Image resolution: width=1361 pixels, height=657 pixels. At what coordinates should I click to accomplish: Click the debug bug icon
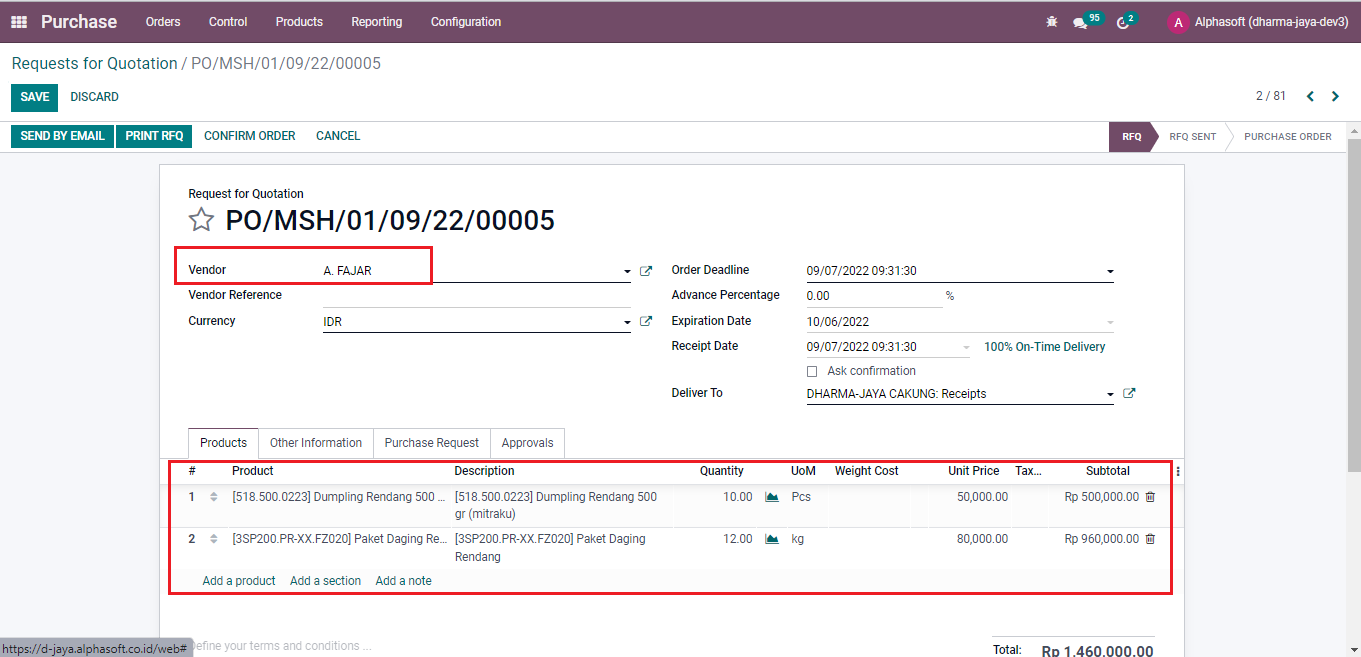pyautogui.click(x=1051, y=22)
